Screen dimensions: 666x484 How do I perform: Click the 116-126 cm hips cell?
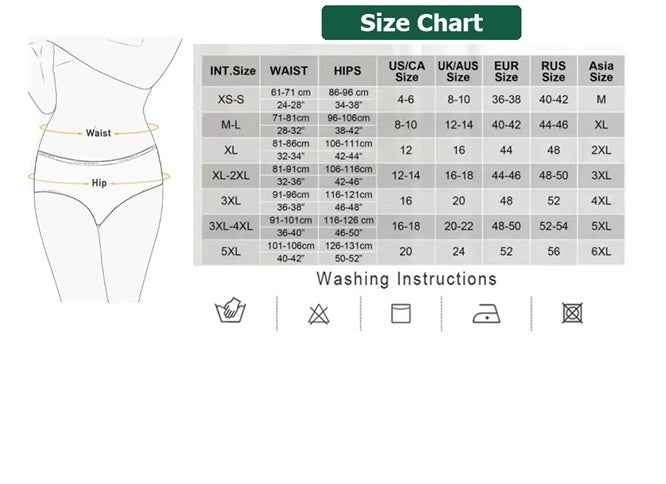(348, 220)
